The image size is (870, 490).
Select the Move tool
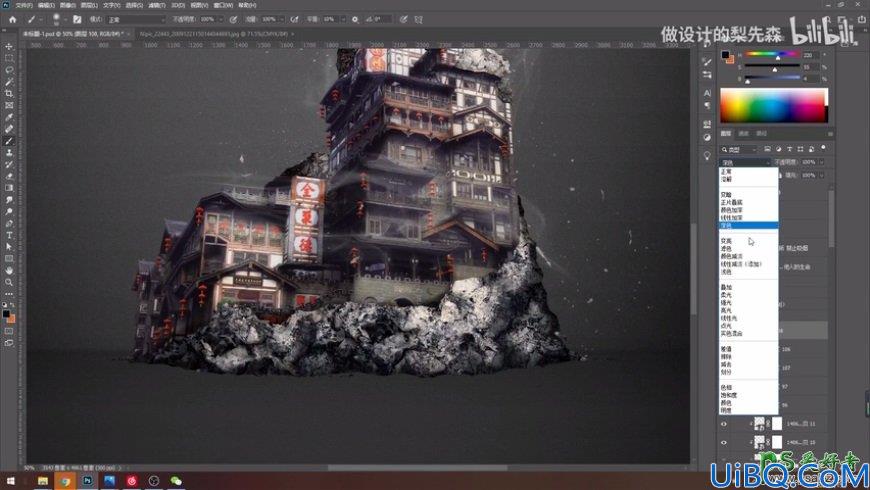[x=9, y=46]
